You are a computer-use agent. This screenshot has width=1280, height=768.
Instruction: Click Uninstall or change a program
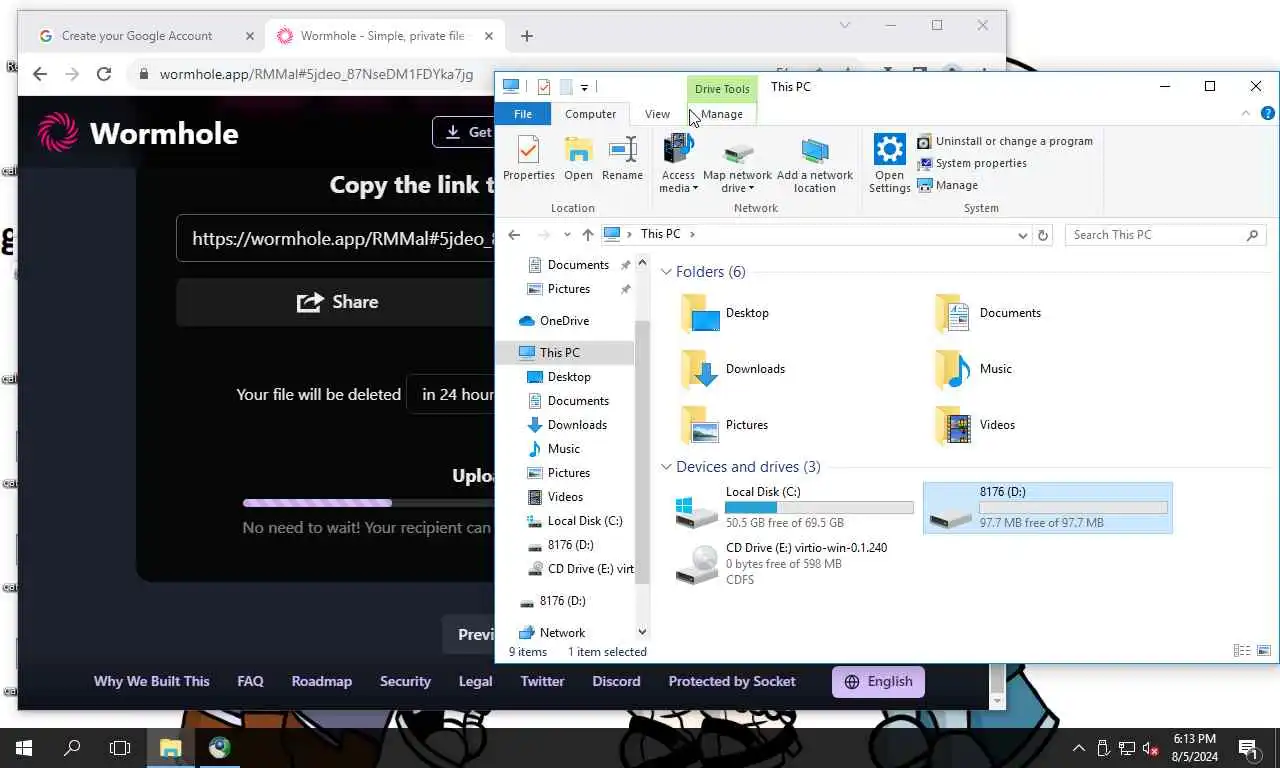coord(1005,141)
